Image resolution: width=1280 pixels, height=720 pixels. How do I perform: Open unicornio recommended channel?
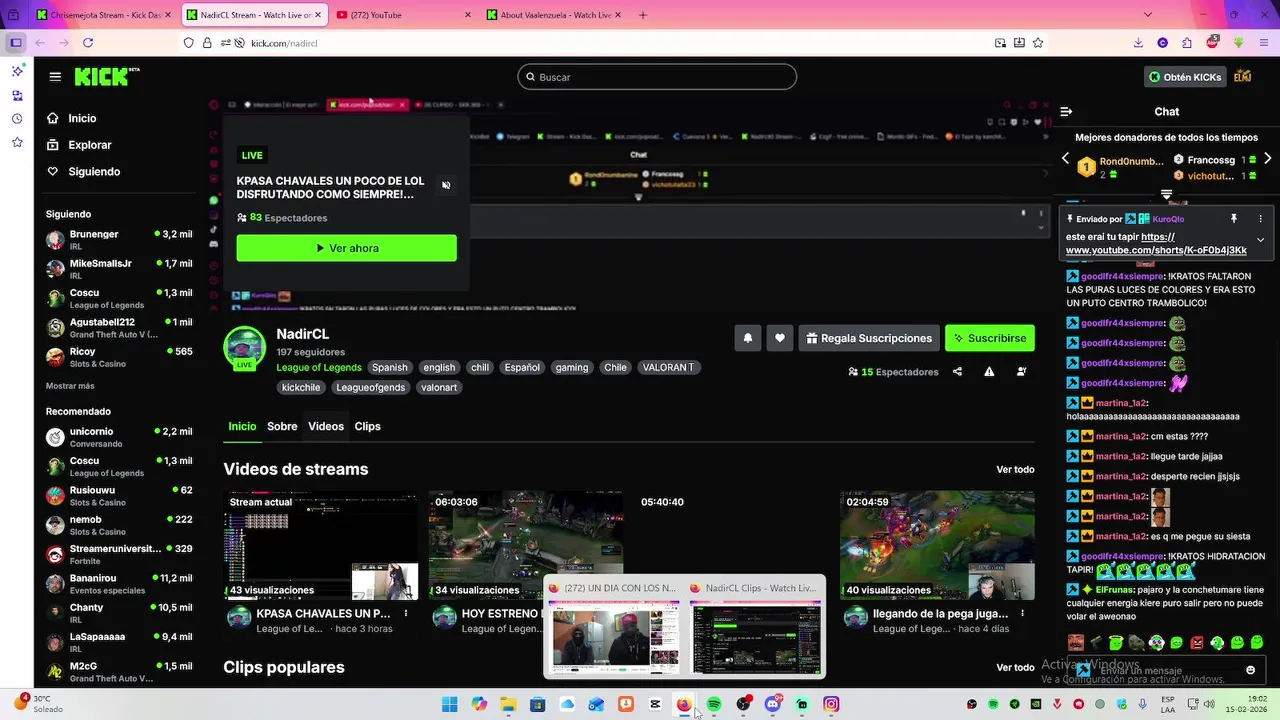(120, 437)
